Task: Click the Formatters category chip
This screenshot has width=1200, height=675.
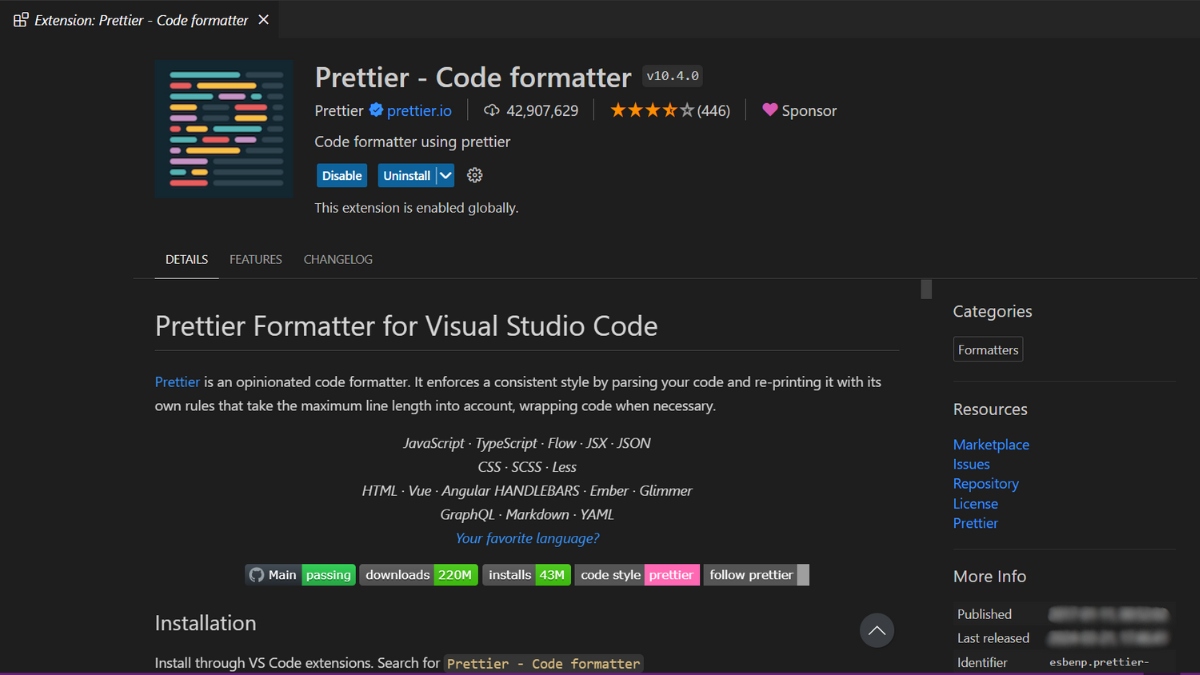Action: click(x=987, y=349)
